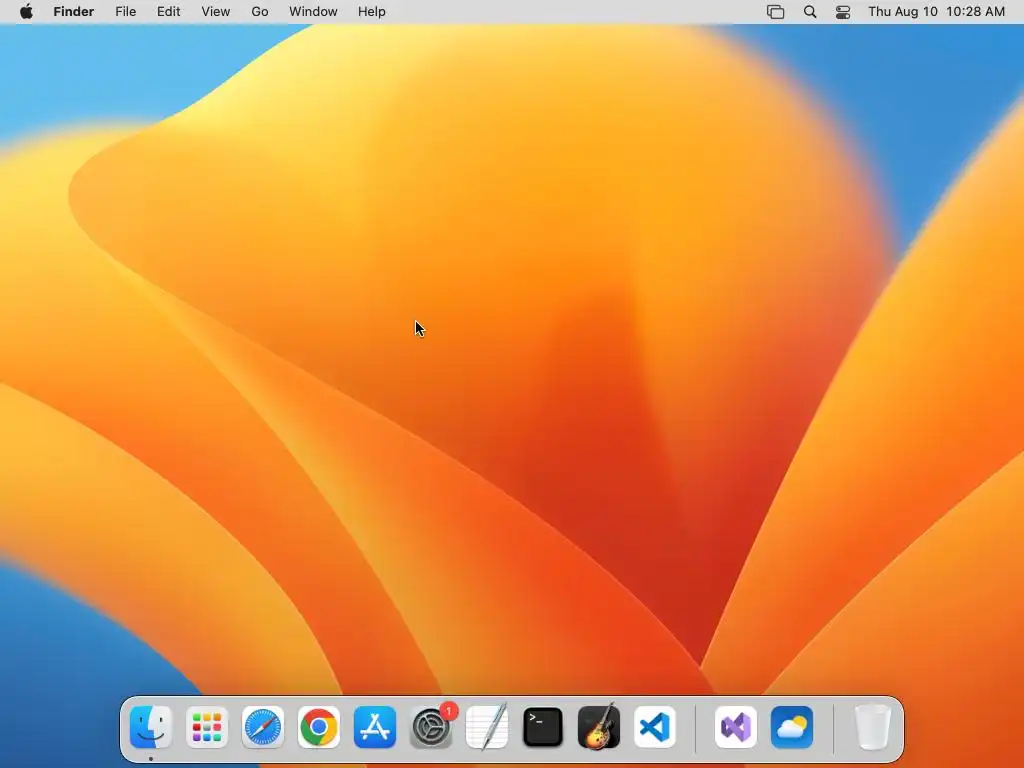
Task: Click the date and time clock
Action: pos(936,12)
